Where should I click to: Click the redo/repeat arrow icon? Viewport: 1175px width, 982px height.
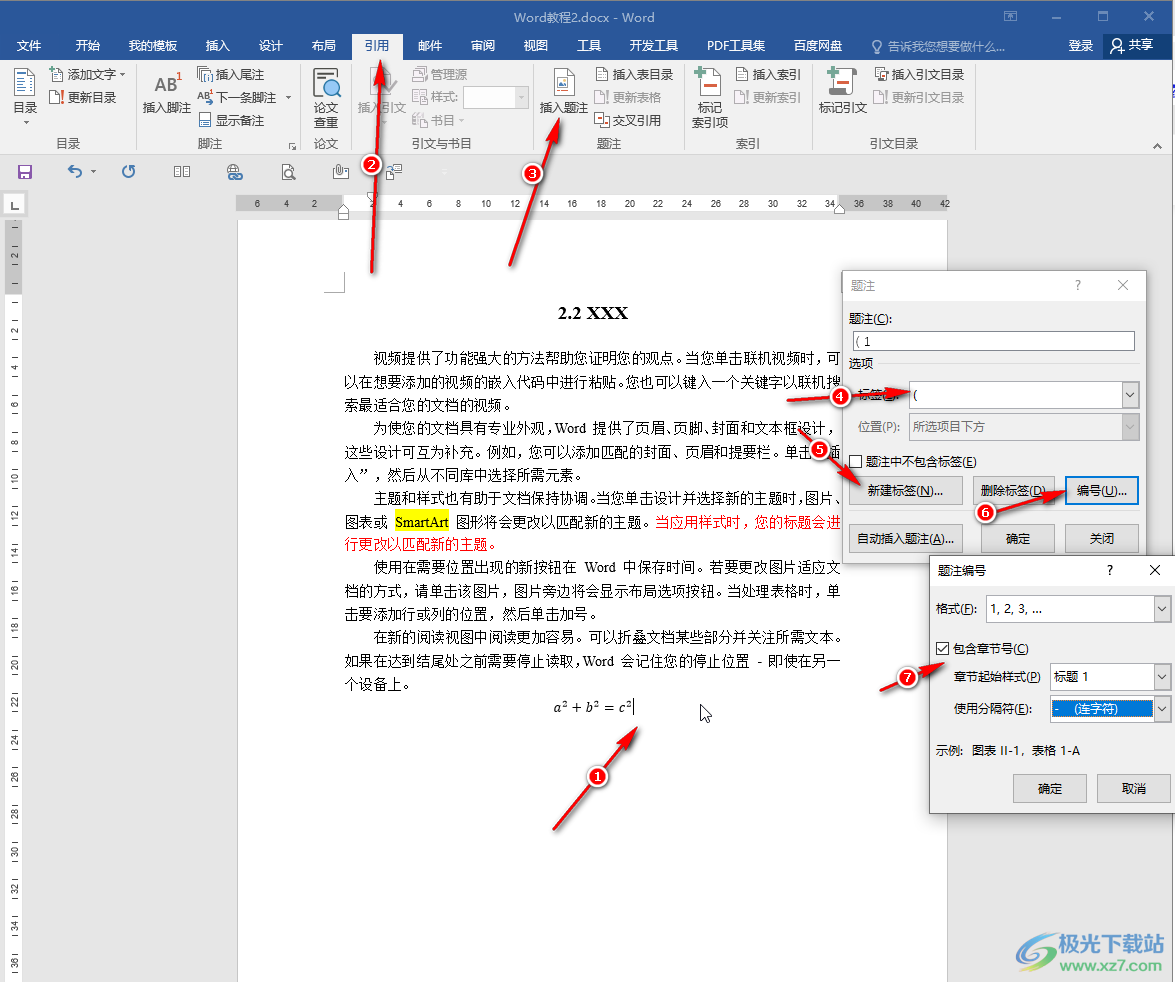pos(129,172)
